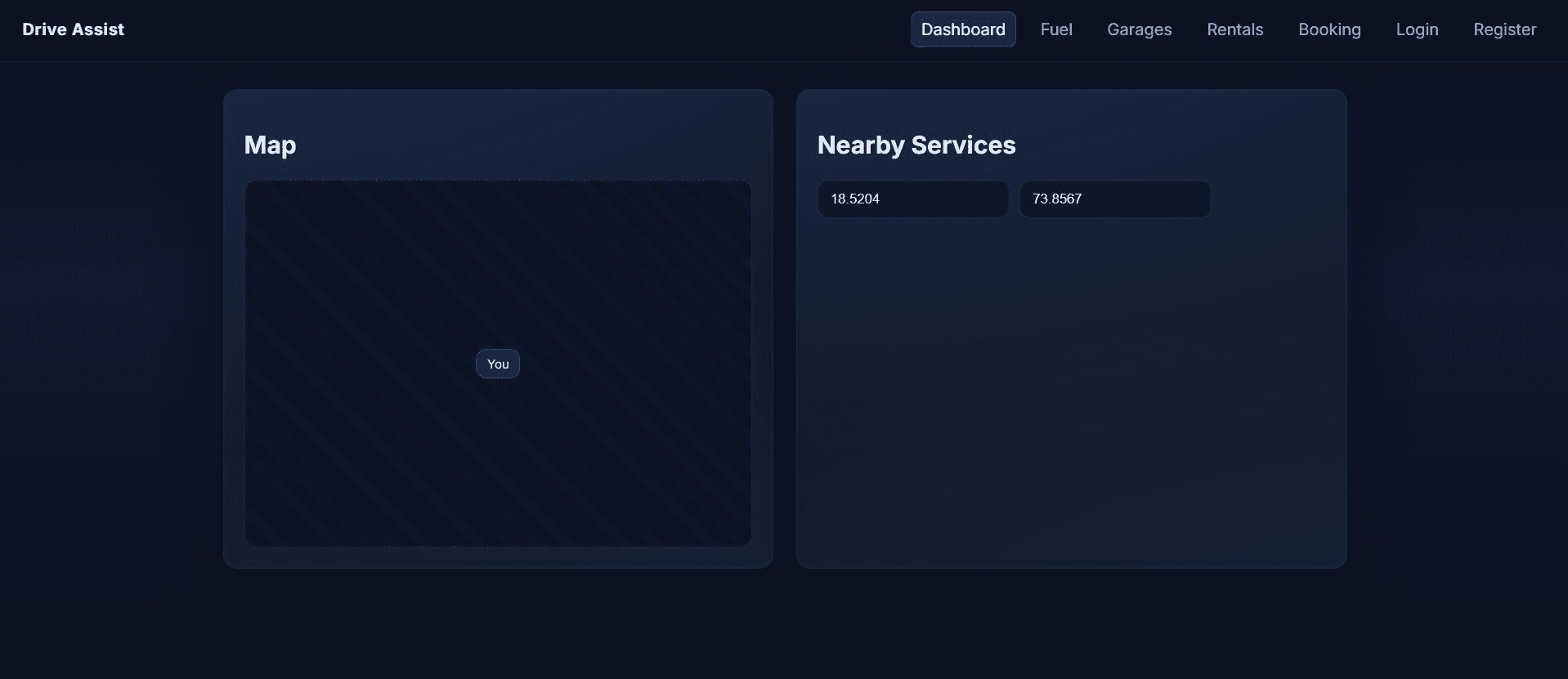Open the Login page

coord(1416,29)
